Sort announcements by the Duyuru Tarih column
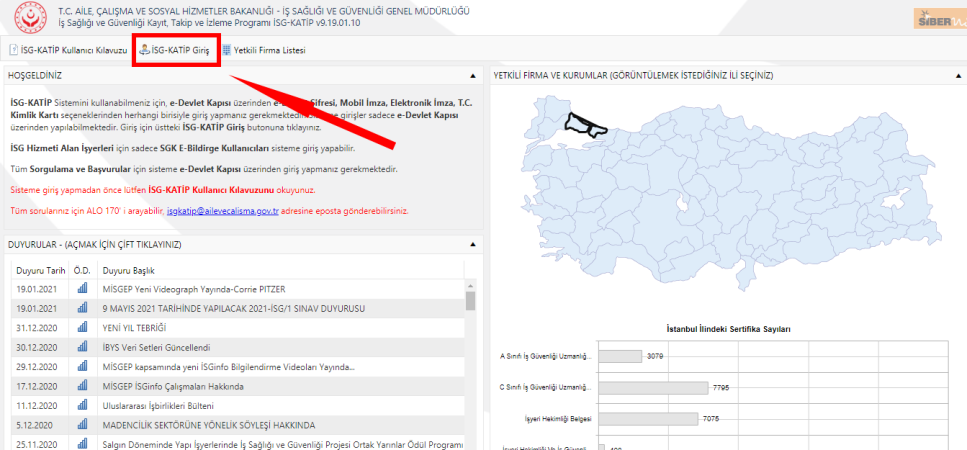Viewport: 967px width, 450px height. pyautogui.click(x=40, y=271)
